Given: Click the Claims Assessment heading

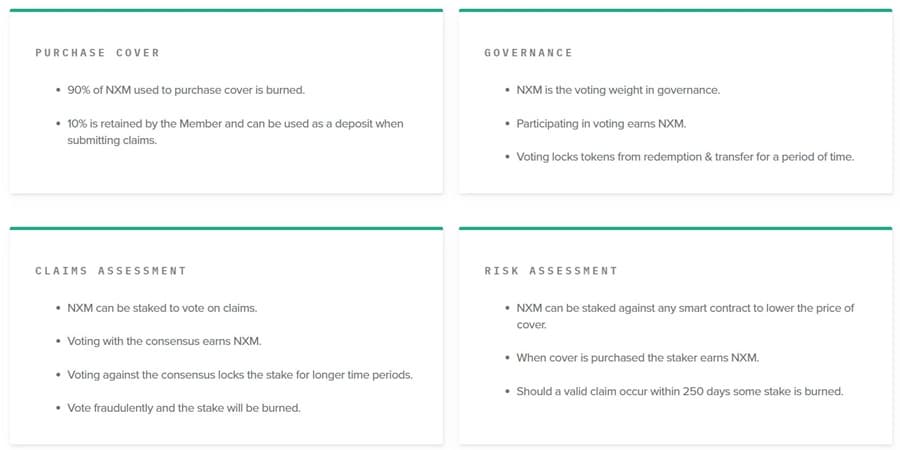Looking at the screenshot, I should pyautogui.click(x=110, y=271).
